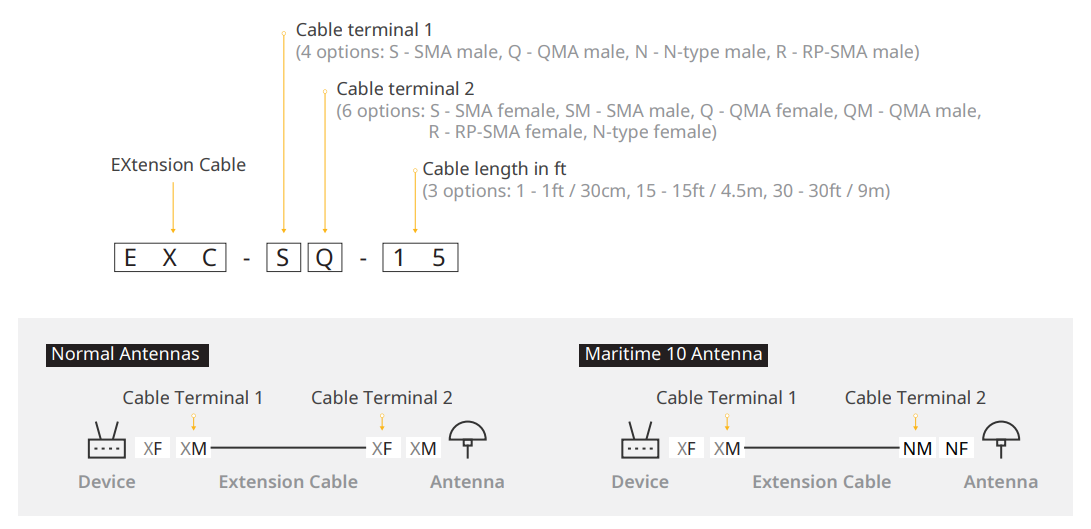Viewport: 1091px width, 529px height.
Task: Click the router device icon under Normal Antennas
Action: 107,440
